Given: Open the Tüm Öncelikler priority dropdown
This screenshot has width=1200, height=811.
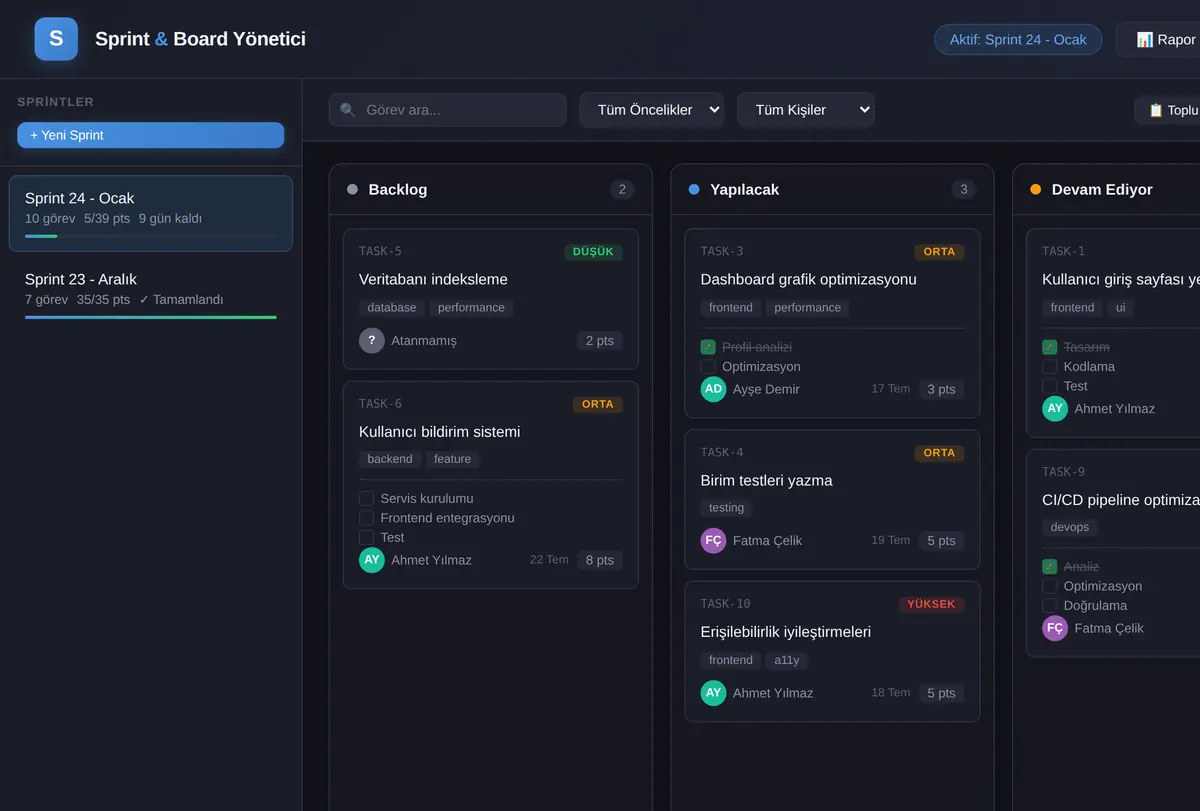Looking at the screenshot, I should coord(652,110).
